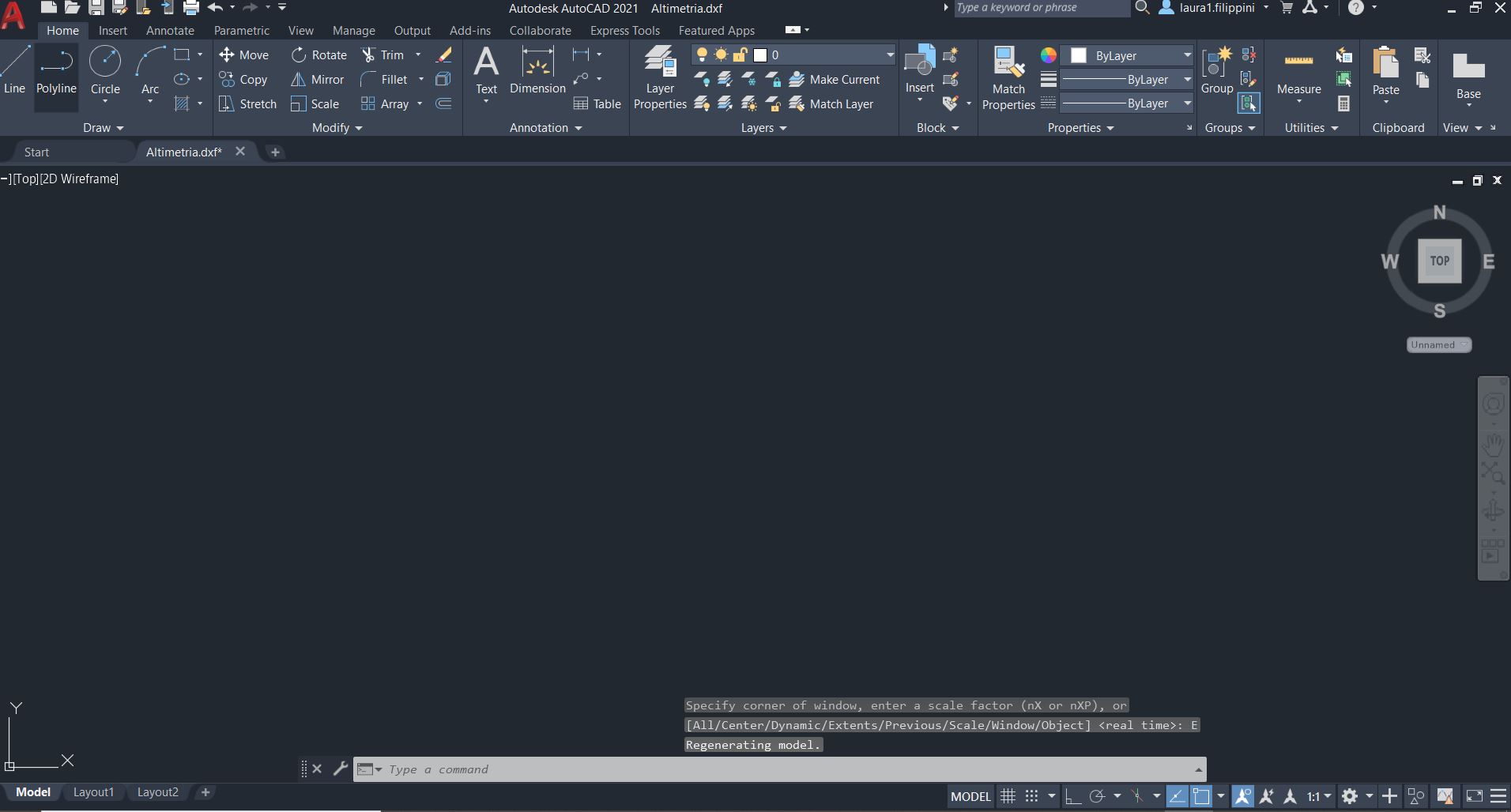Open Layer Properties manager

coord(660,75)
